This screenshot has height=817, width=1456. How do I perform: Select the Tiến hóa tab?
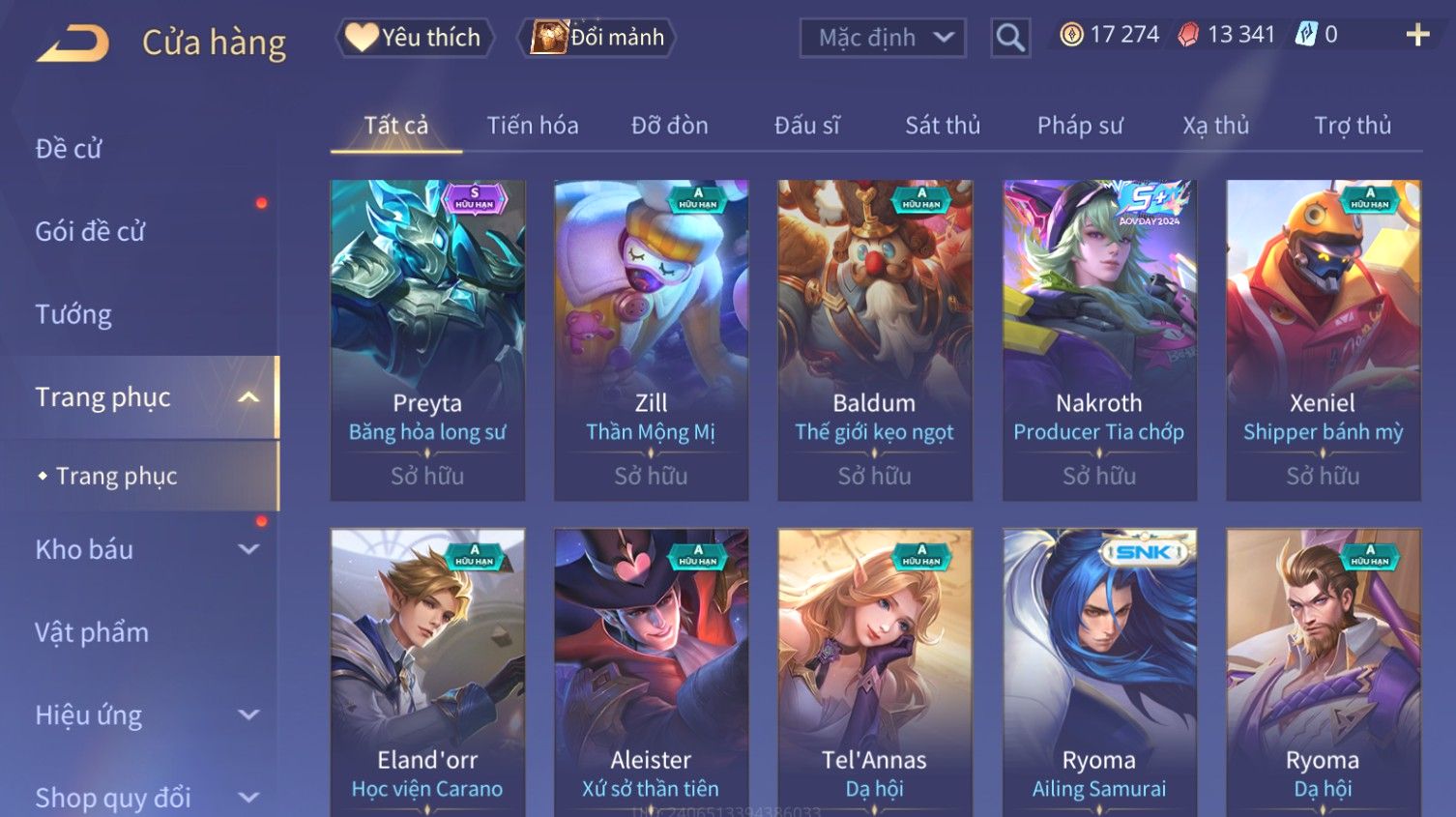pyautogui.click(x=533, y=126)
